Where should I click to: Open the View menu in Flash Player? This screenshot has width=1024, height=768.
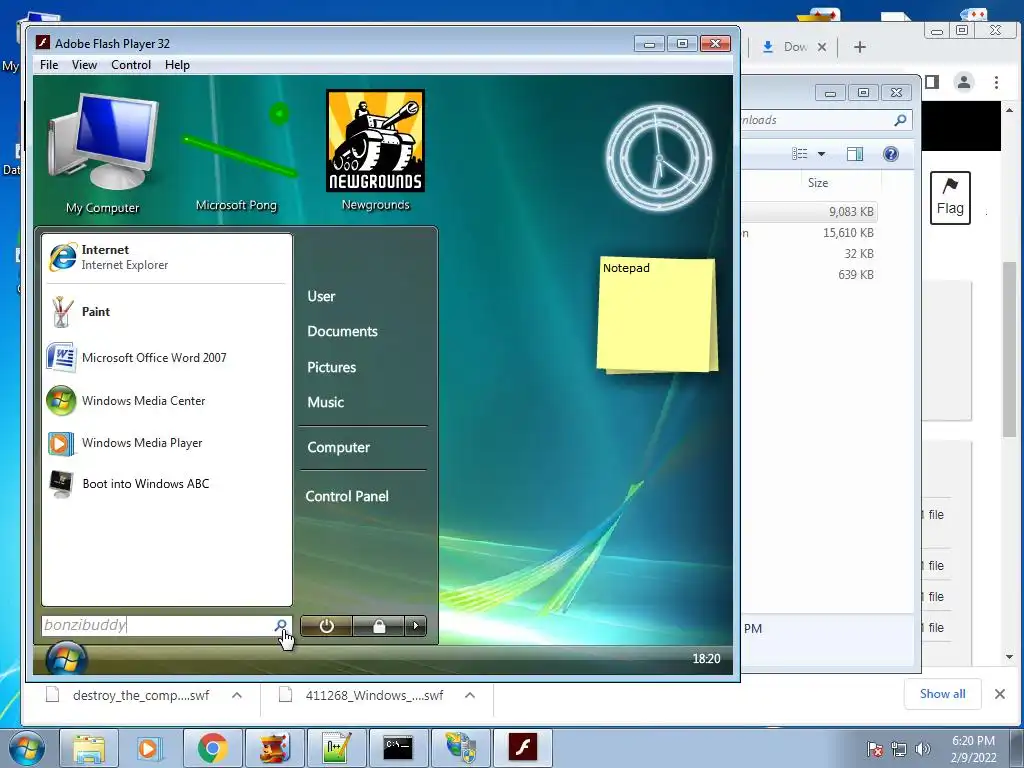[84, 65]
